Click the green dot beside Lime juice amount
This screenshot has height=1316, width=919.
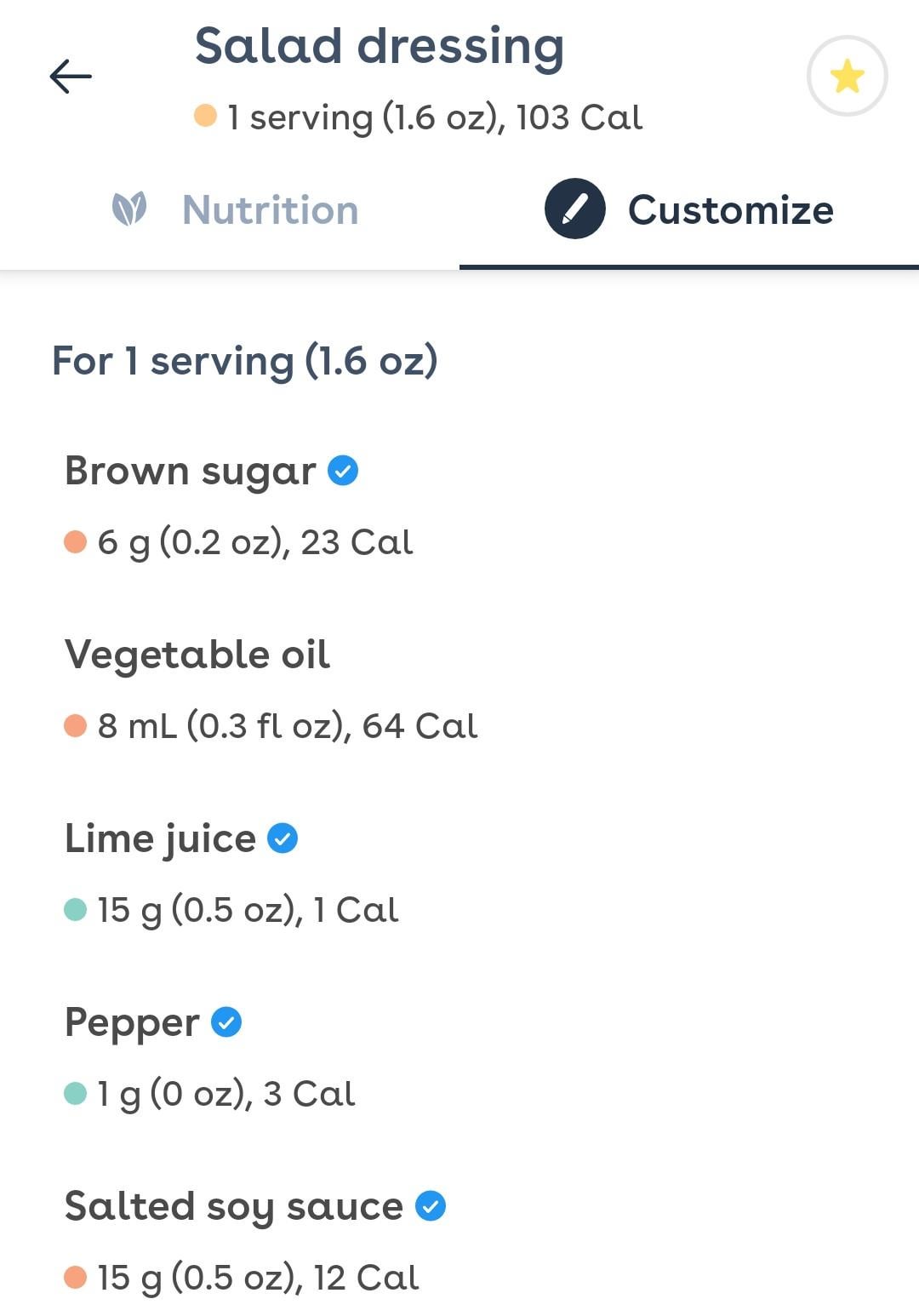tap(76, 910)
